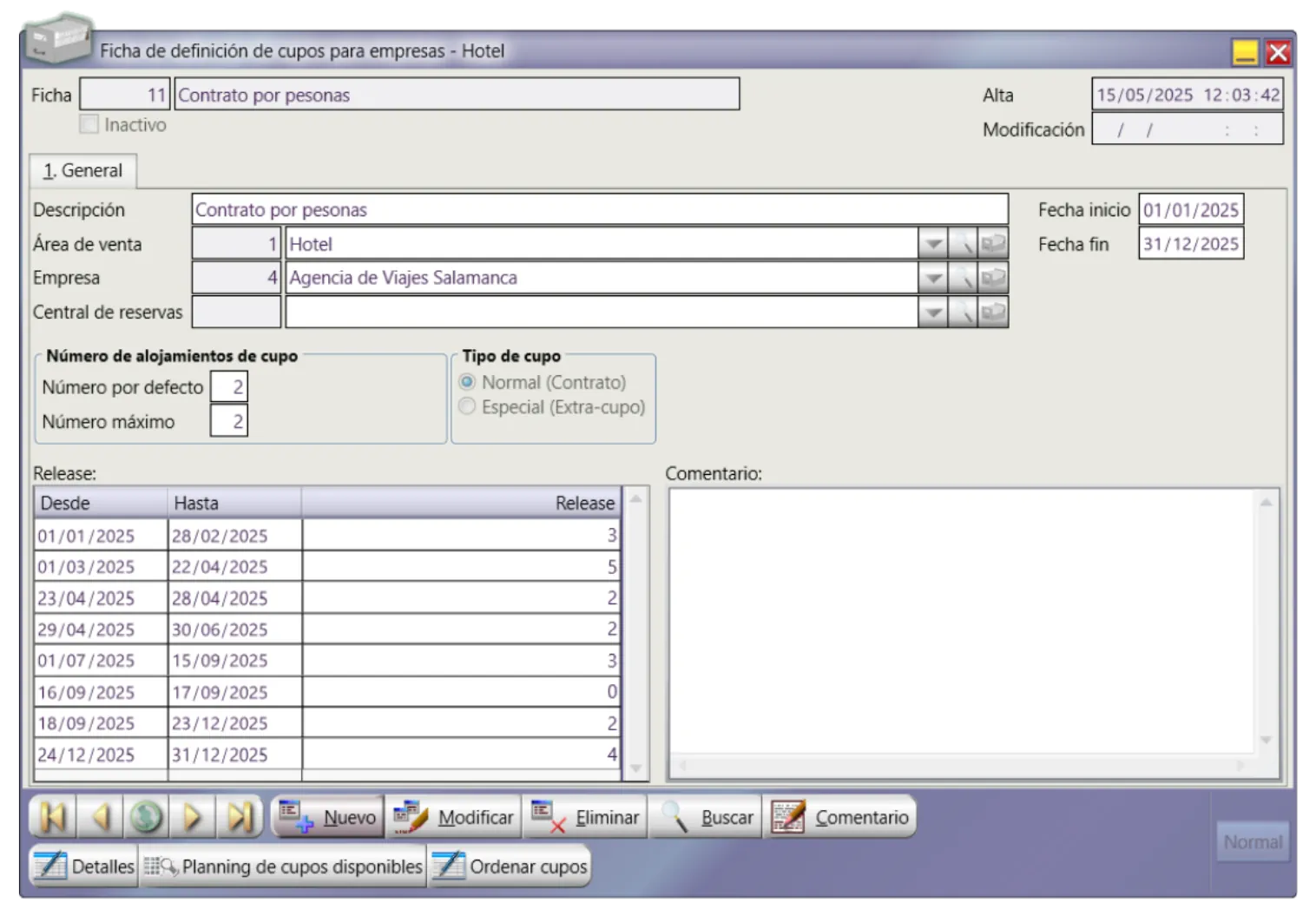
Task: Click into the Descripción text field
Action: (x=599, y=209)
